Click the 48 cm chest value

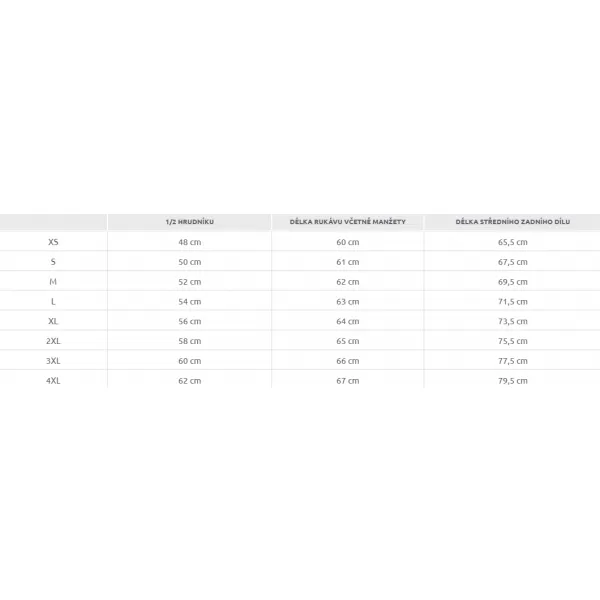click(189, 242)
